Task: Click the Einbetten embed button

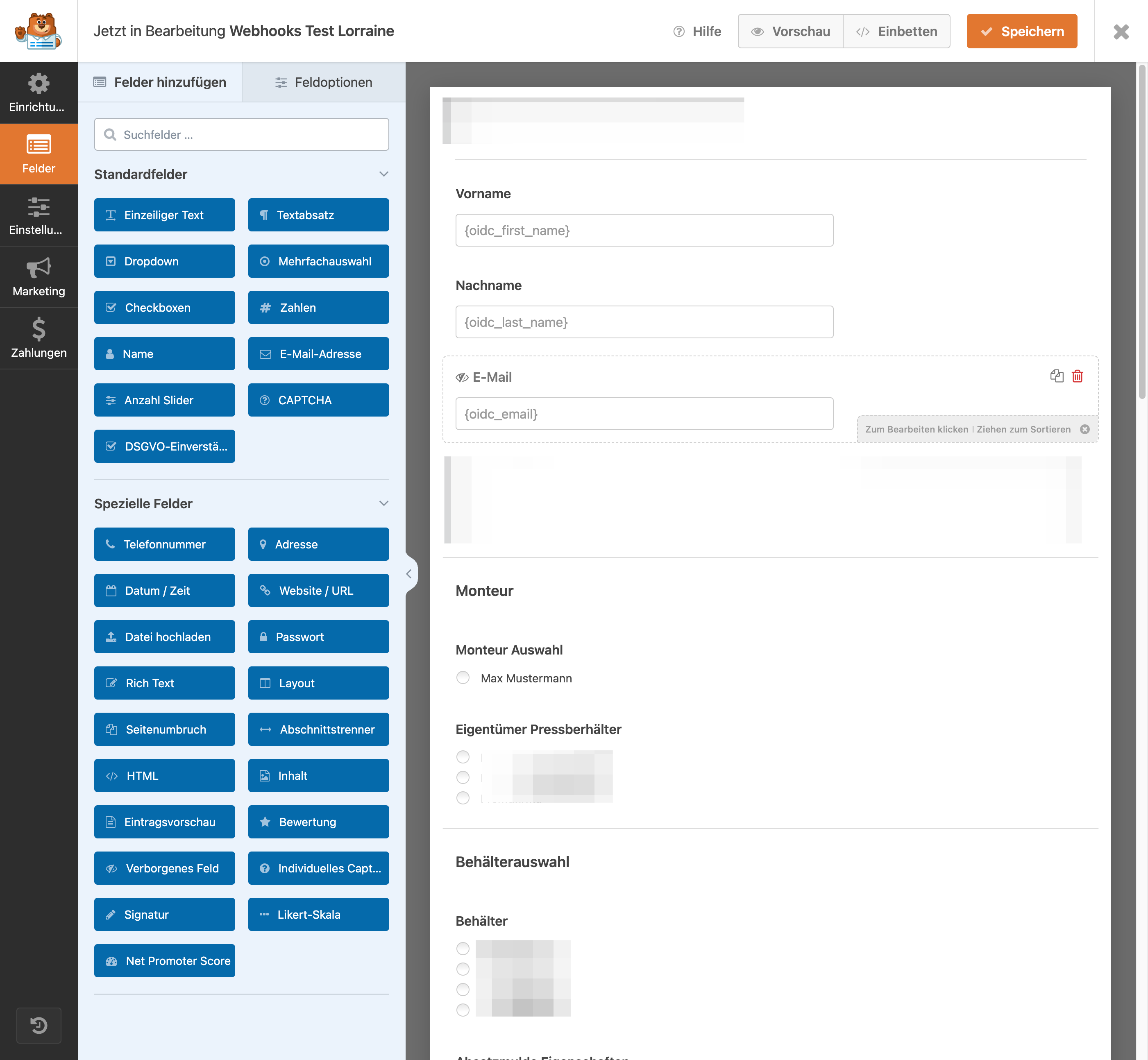Action: 897,31
